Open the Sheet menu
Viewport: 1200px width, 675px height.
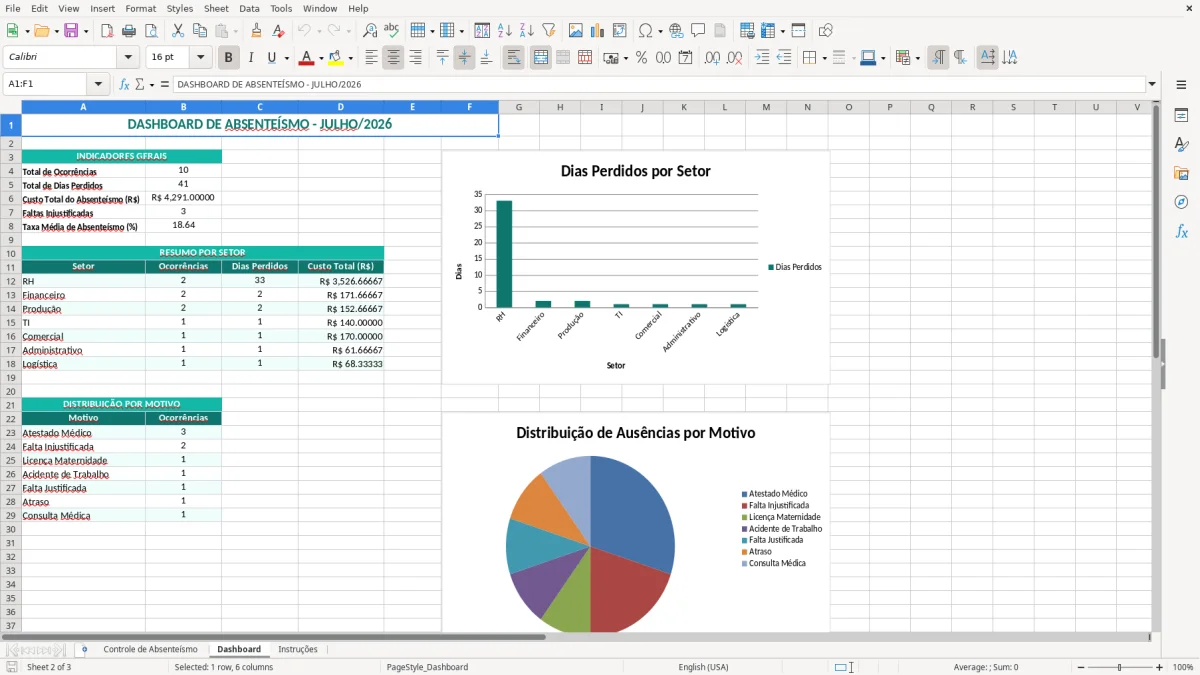point(216,8)
